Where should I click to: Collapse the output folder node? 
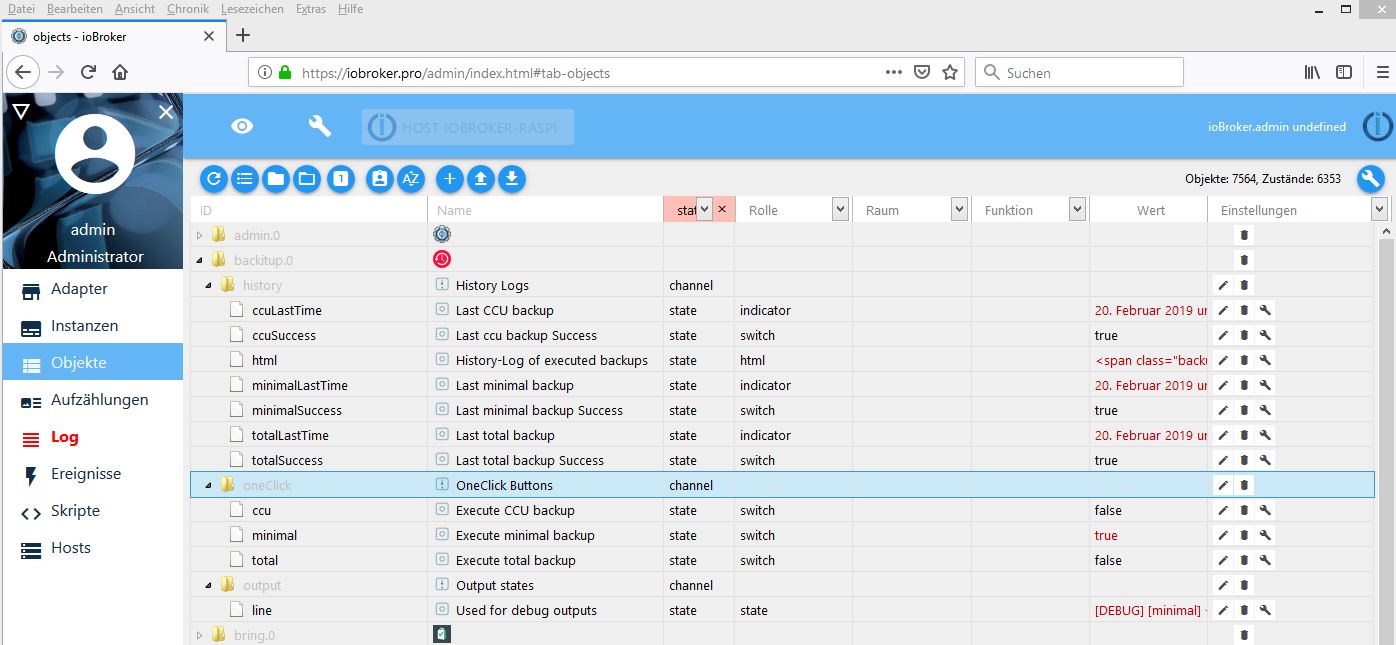[209, 586]
